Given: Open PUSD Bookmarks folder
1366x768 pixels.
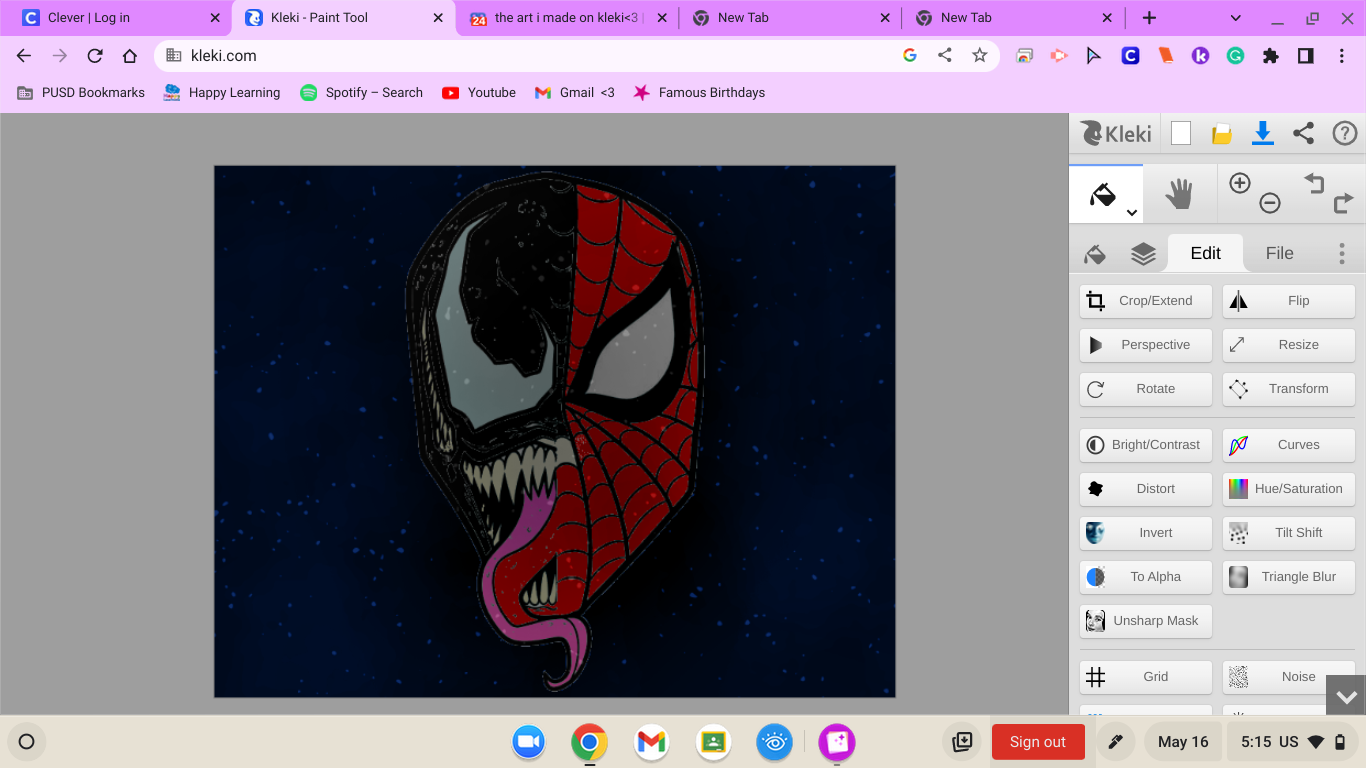Looking at the screenshot, I should (x=81, y=92).
